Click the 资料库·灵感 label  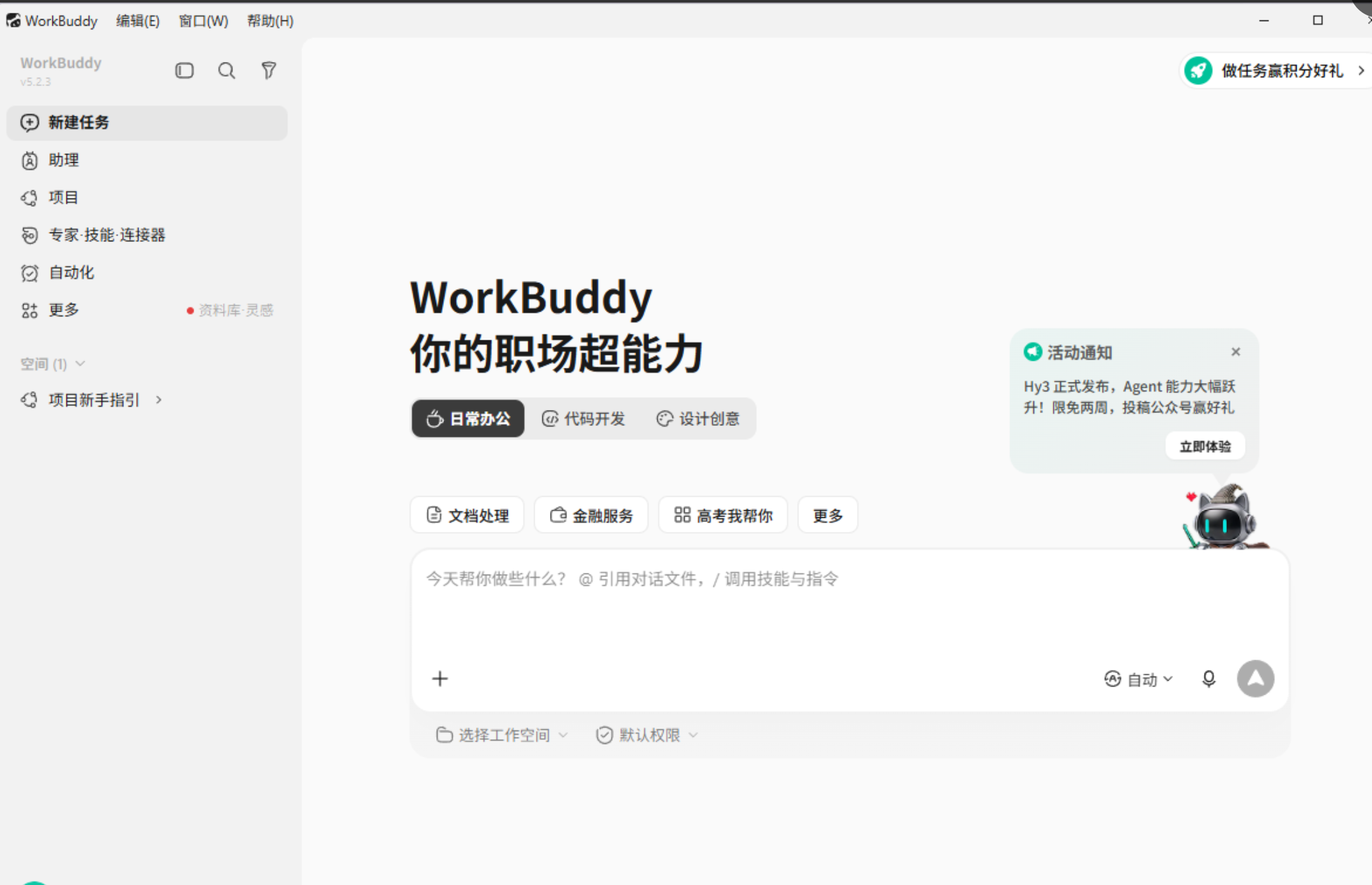(x=236, y=310)
